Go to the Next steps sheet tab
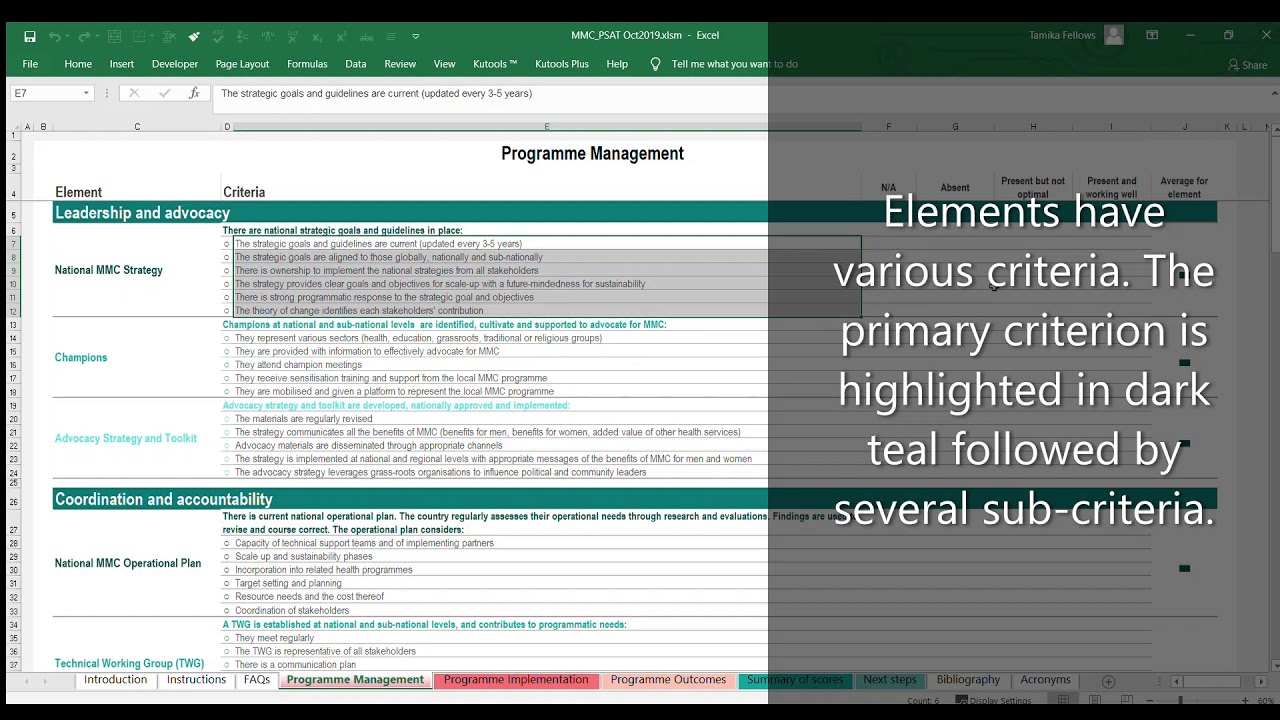Screen dimensions: 1280x720 [890, 680]
